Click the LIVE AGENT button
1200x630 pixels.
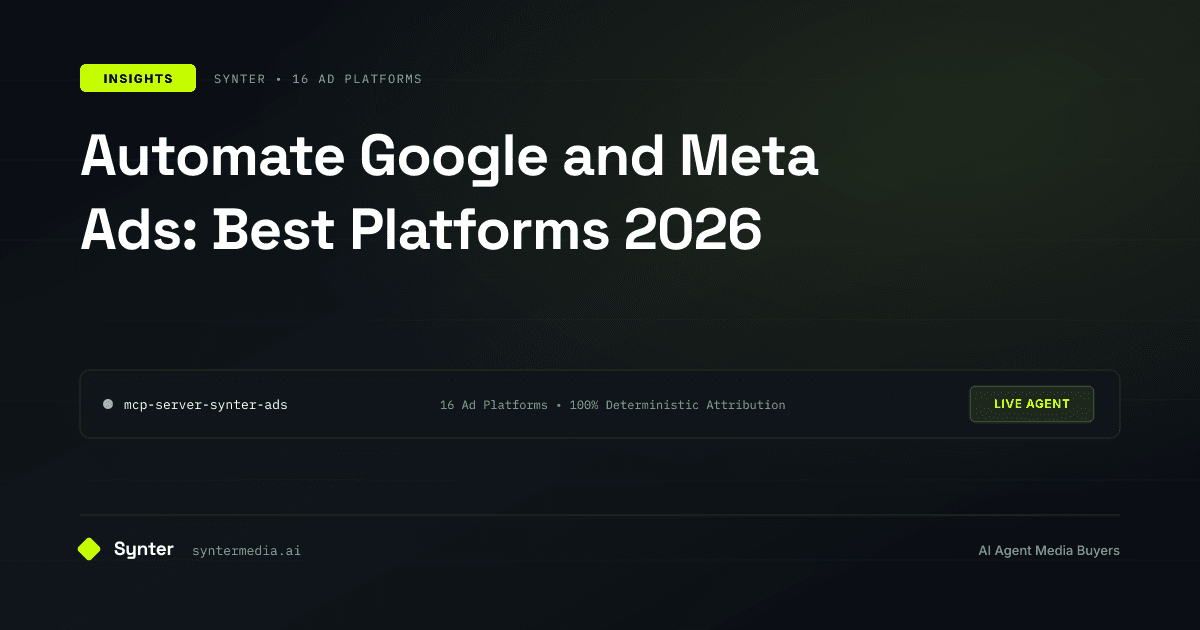click(1032, 404)
